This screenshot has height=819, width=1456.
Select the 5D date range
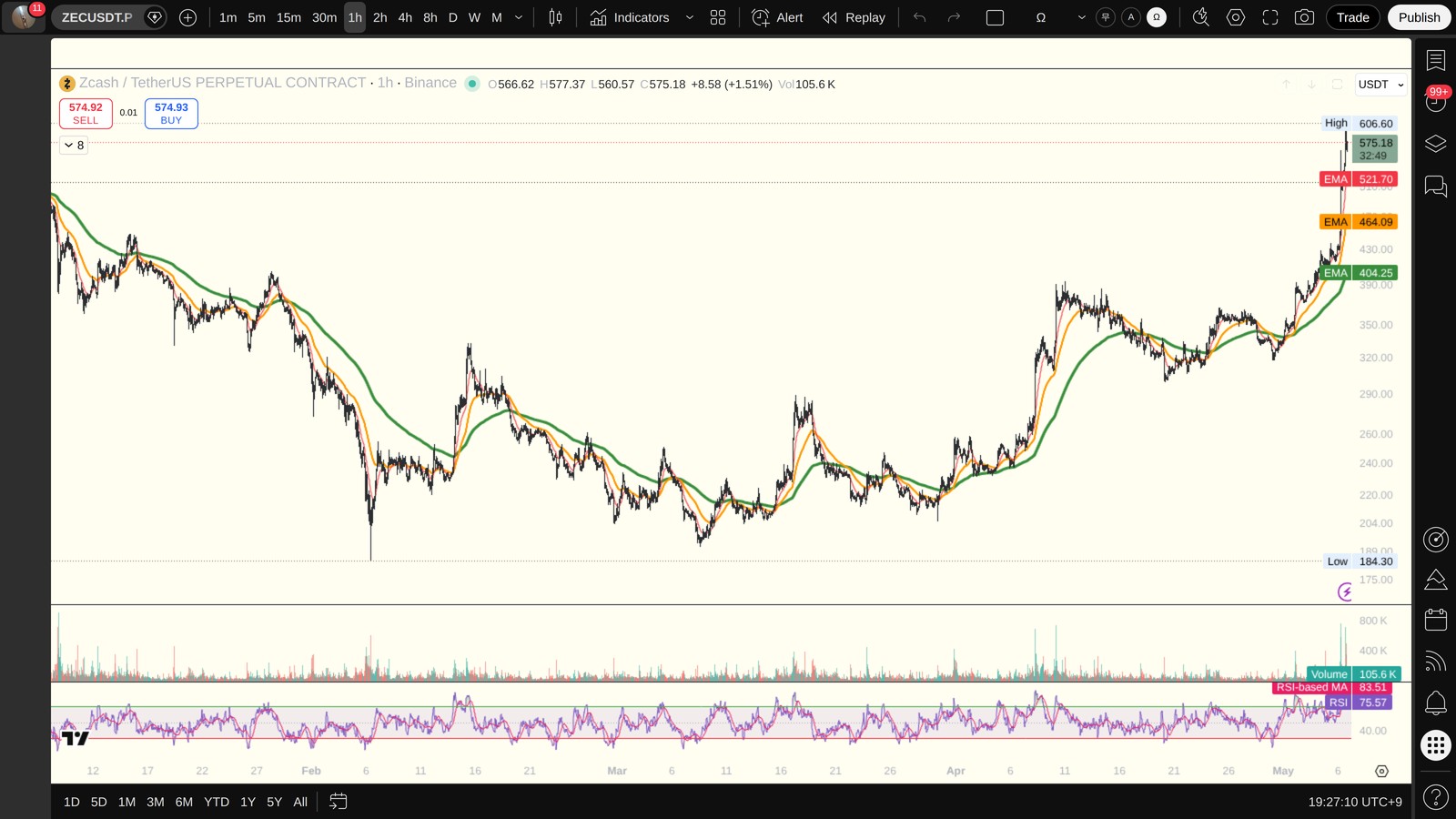click(x=99, y=802)
